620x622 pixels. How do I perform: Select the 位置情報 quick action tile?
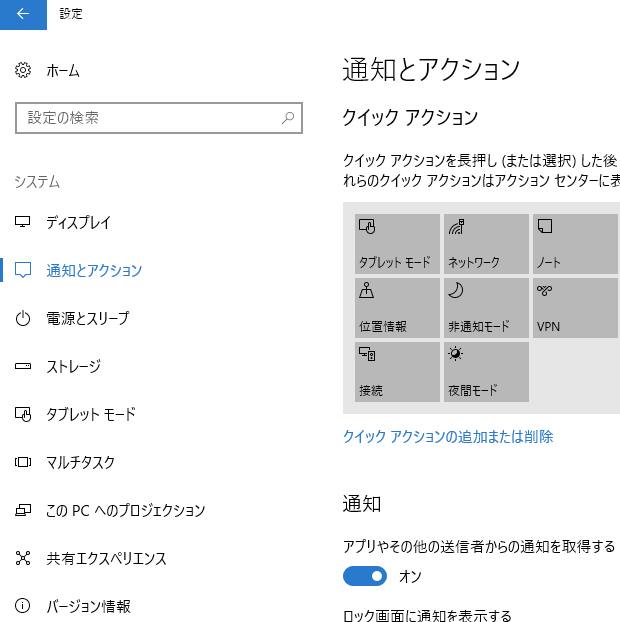(397, 308)
